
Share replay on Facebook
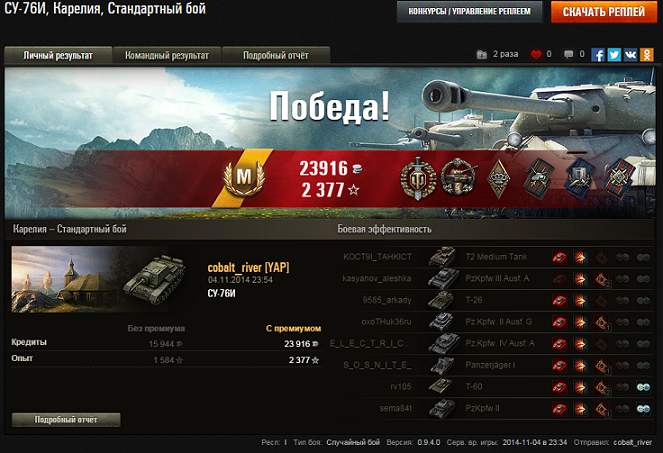coord(597,55)
